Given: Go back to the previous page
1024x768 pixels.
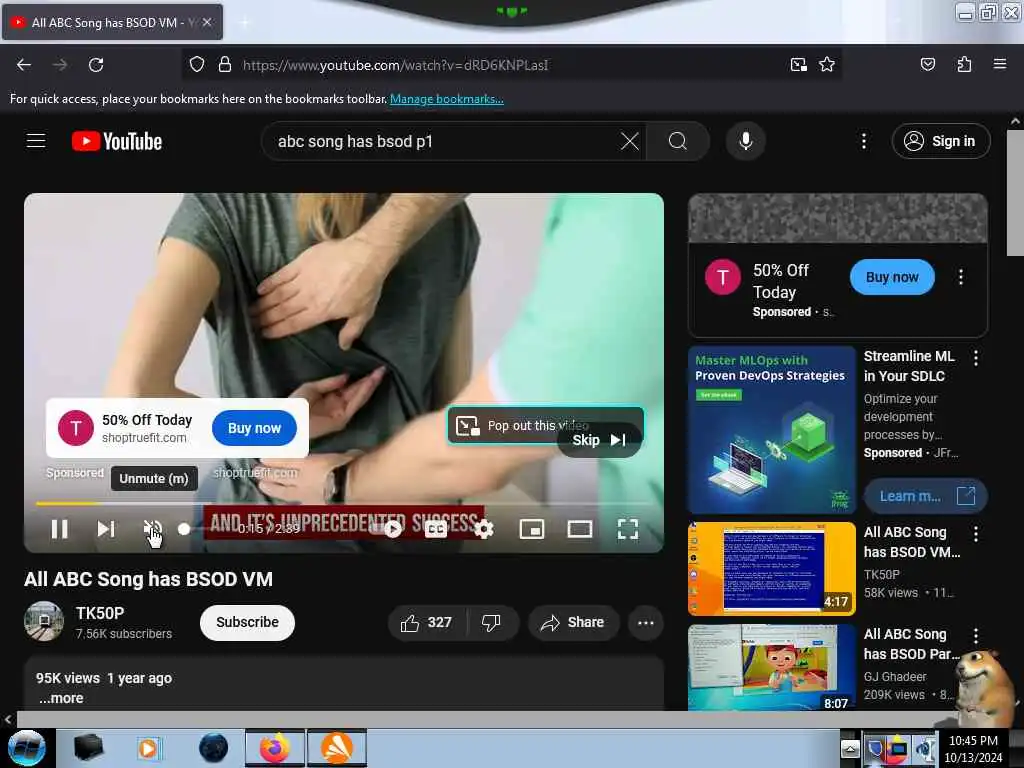Looking at the screenshot, I should 24,65.
